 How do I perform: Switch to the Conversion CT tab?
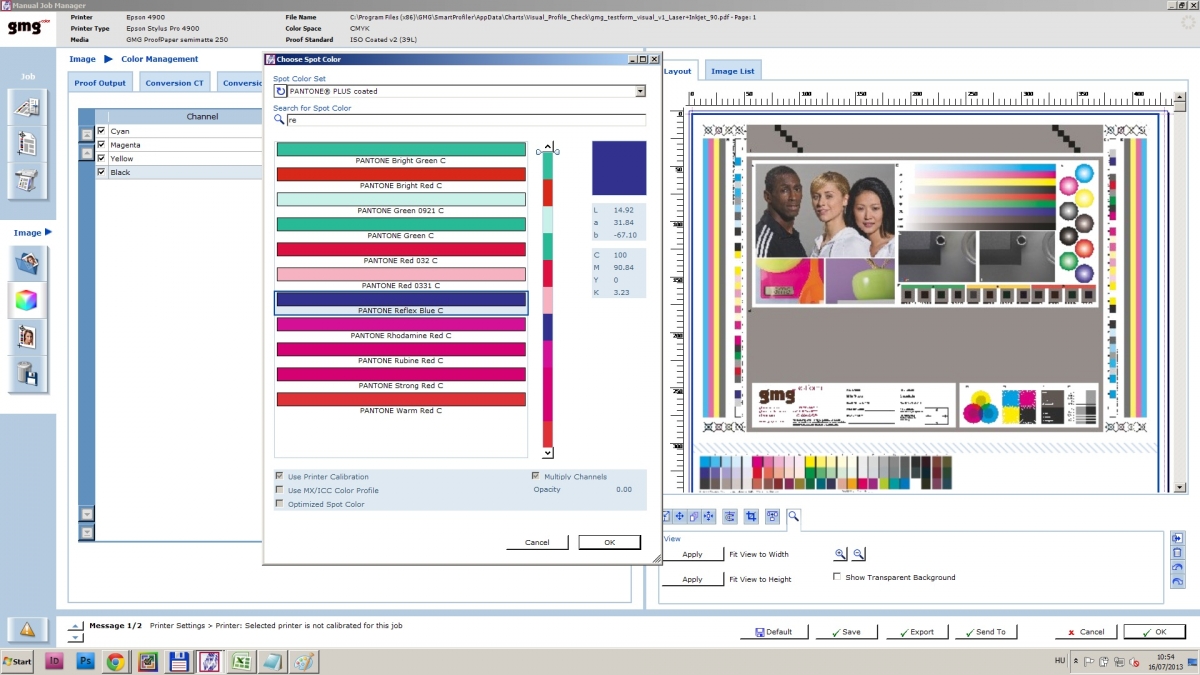coord(174,83)
